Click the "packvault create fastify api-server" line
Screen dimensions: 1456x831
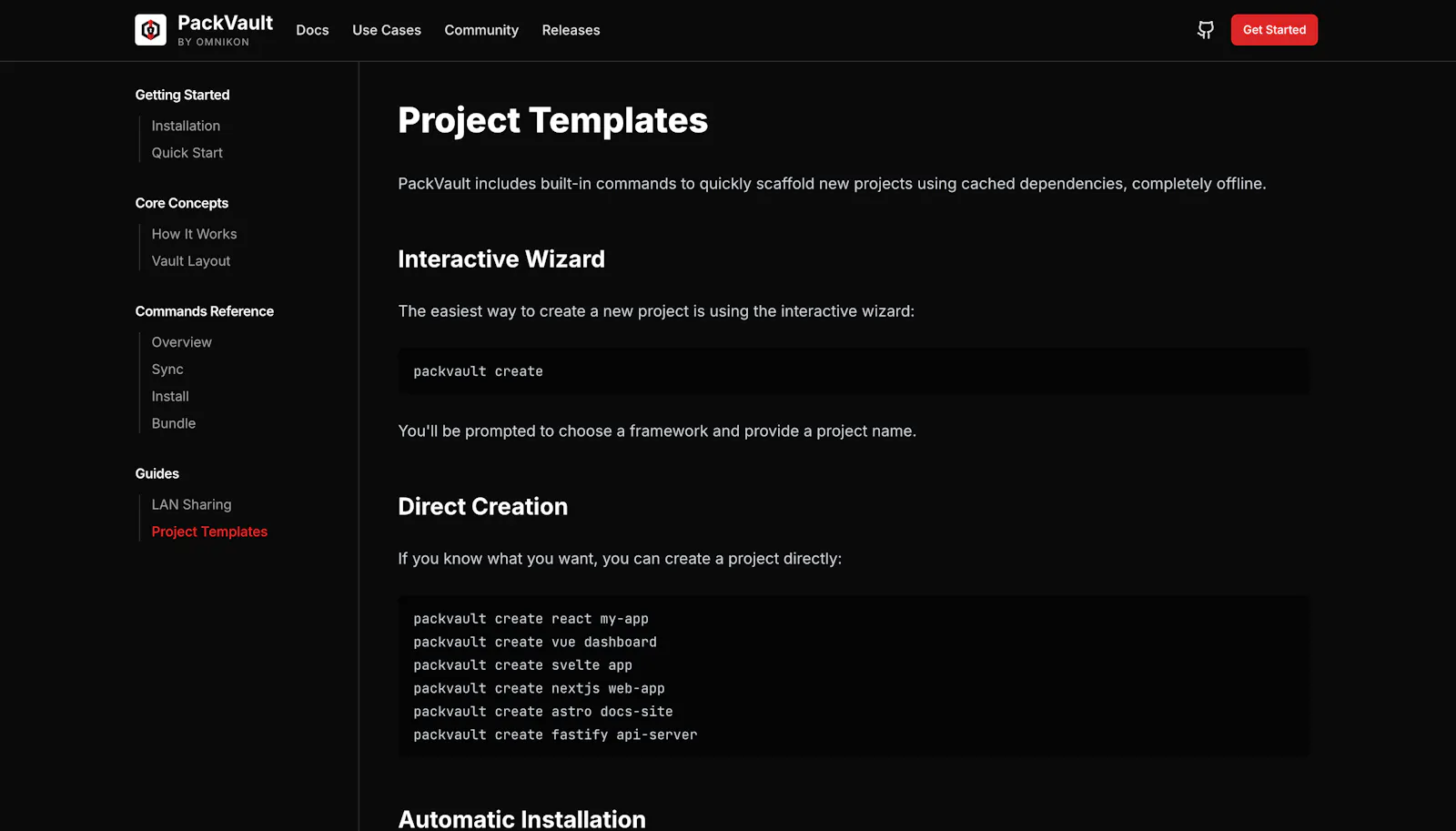click(x=555, y=735)
